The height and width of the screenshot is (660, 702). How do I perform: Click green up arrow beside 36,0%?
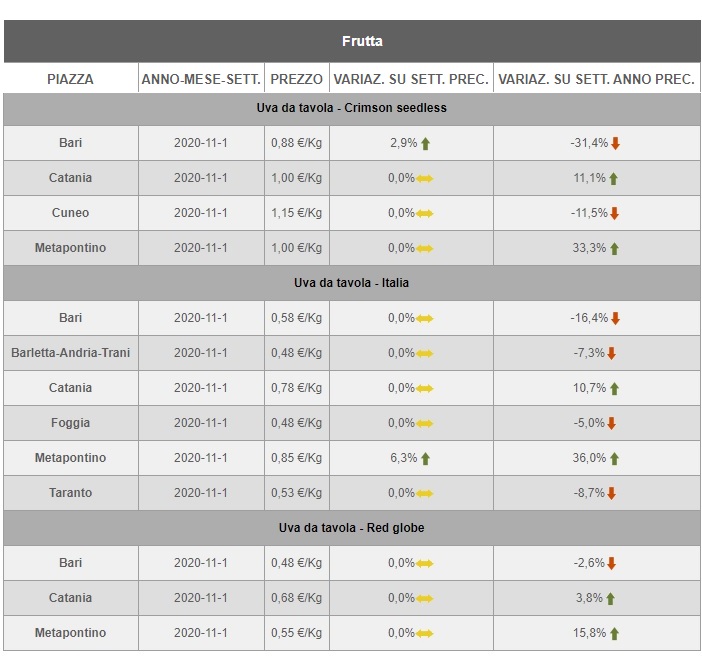614,458
